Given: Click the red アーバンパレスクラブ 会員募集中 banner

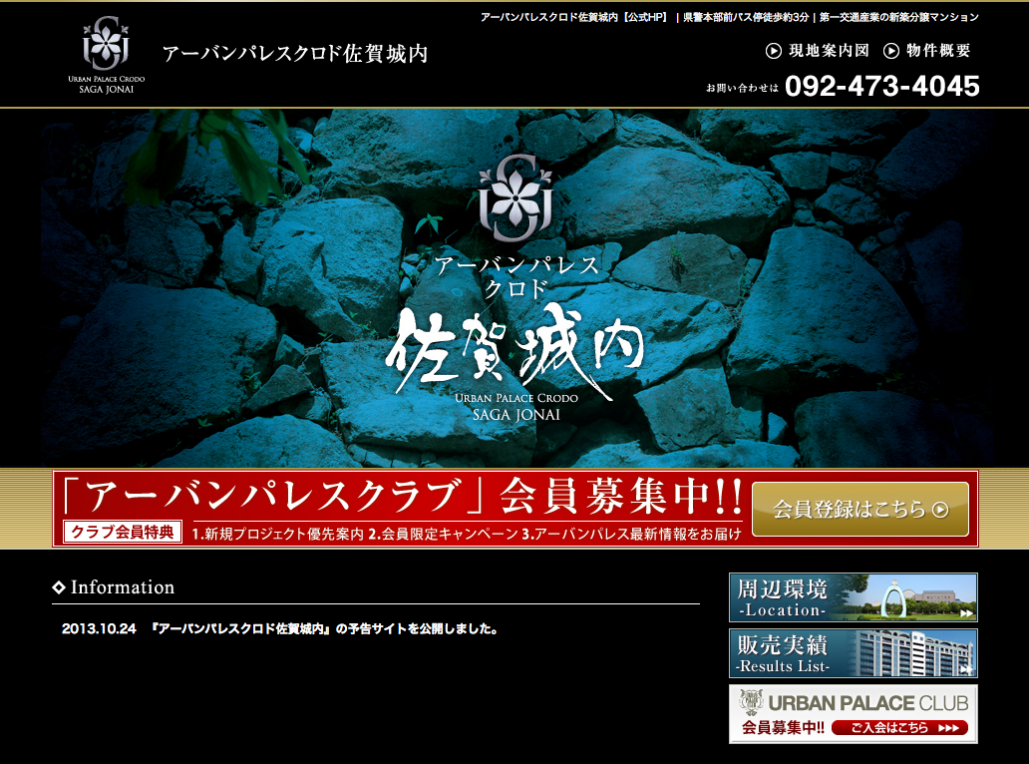Looking at the screenshot, I should (515, 509).
